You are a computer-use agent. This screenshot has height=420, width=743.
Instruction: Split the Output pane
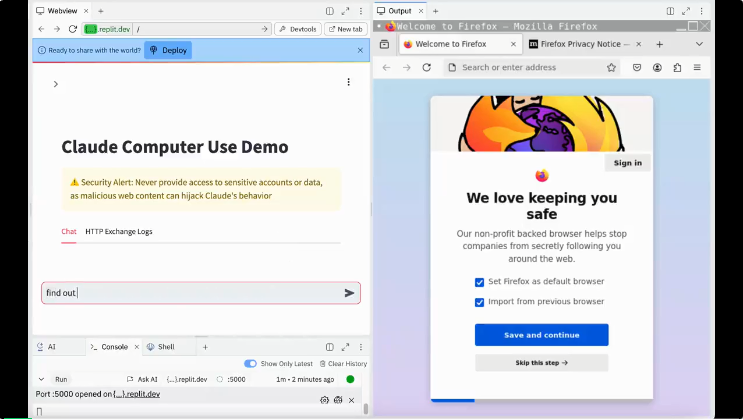pos(670,11)
